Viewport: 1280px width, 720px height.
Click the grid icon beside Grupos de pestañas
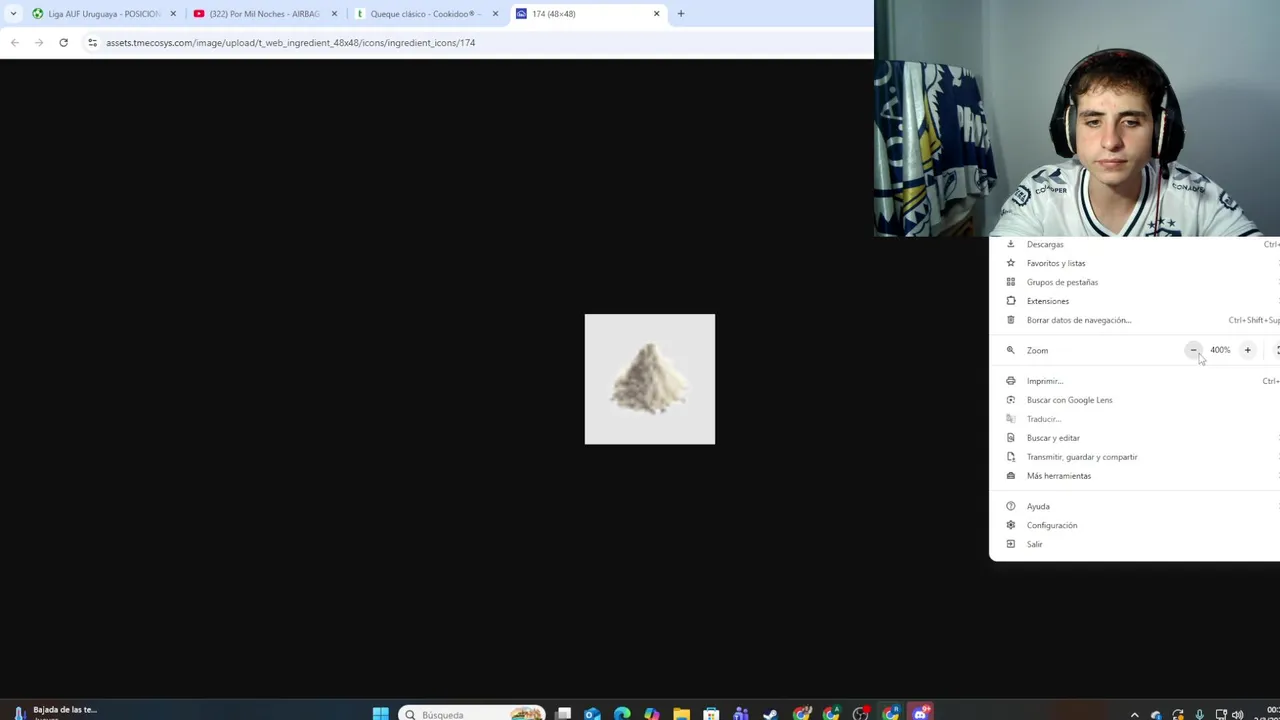click(x=1010, y=282)
